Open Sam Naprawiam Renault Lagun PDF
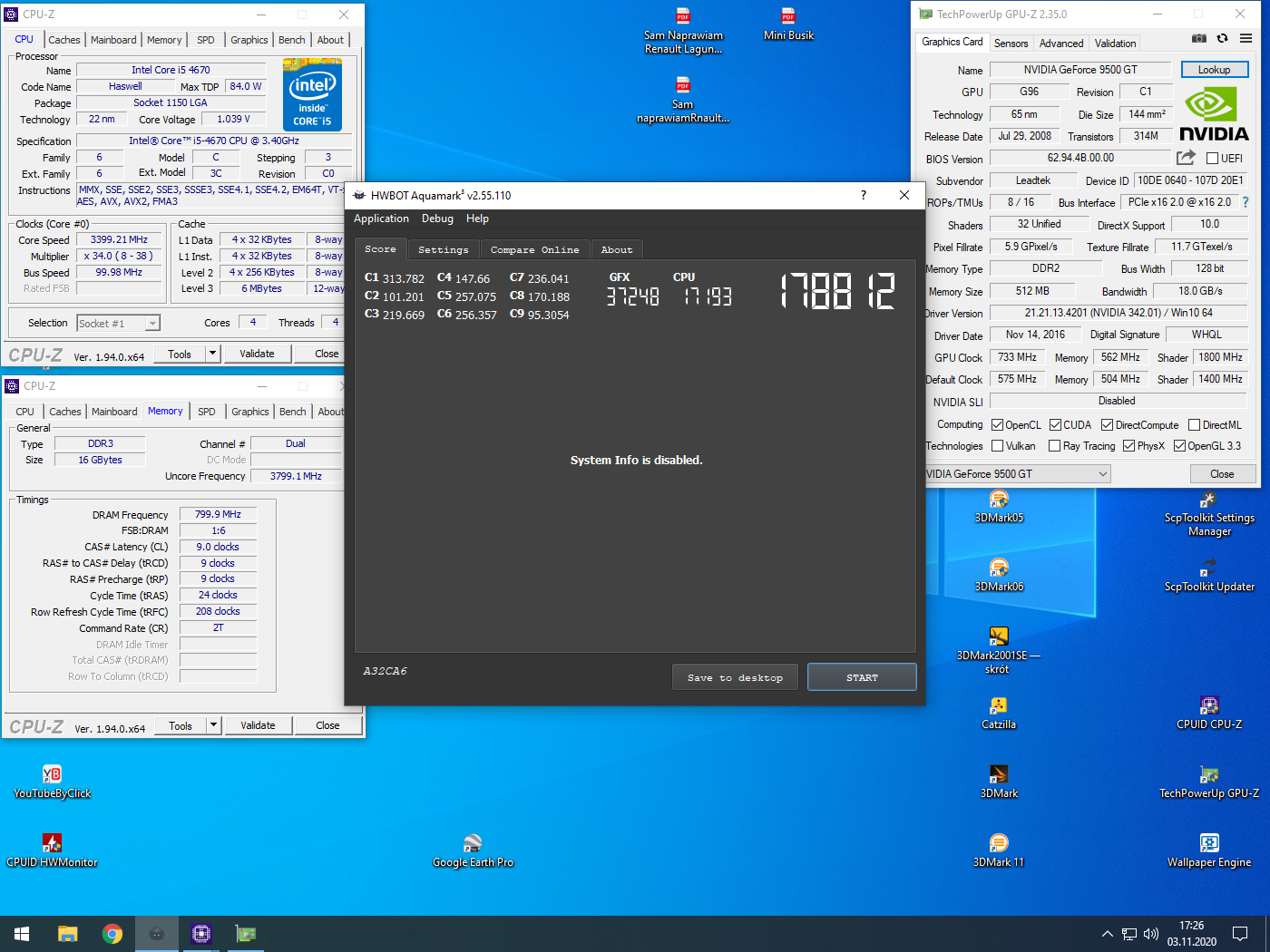Viewport: 1270px width, 952px height. coord(683,31)
